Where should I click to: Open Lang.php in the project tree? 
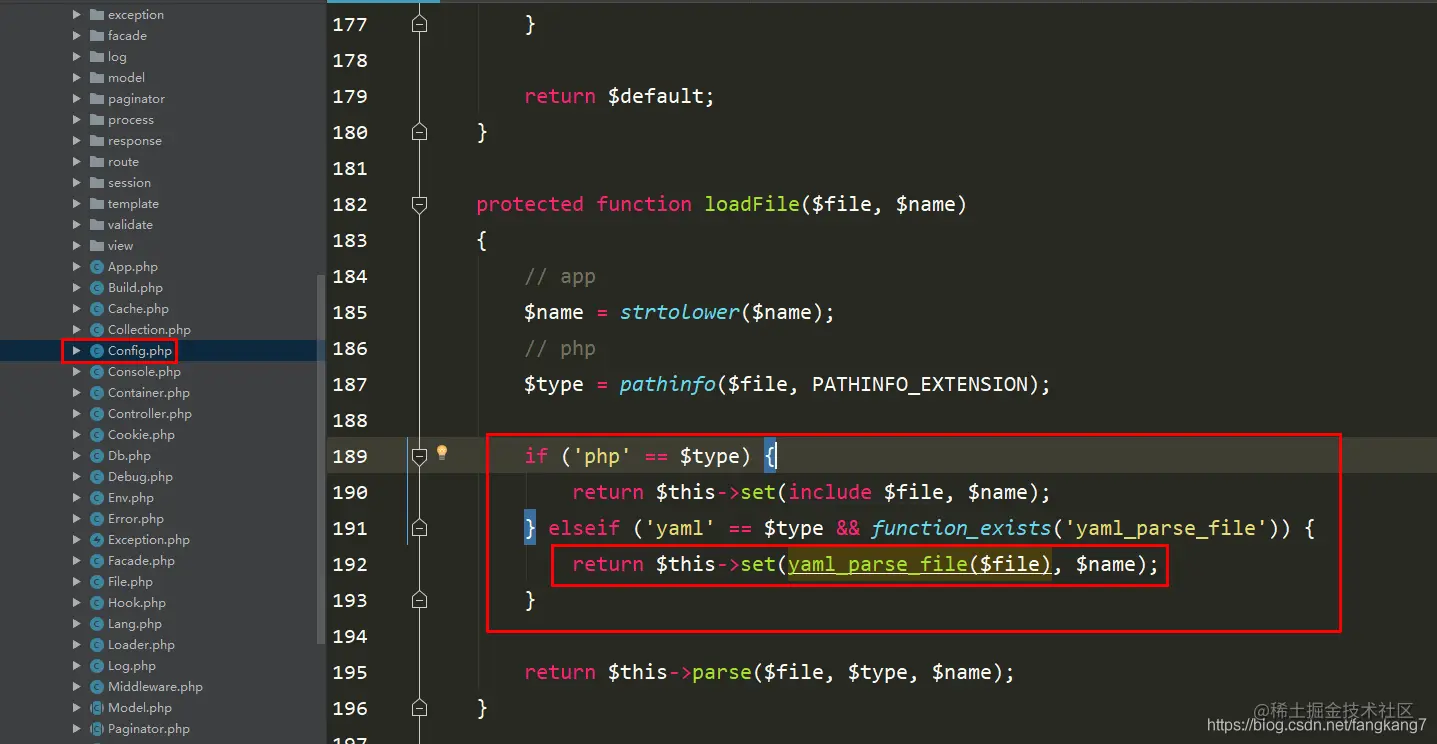(135, 624)
